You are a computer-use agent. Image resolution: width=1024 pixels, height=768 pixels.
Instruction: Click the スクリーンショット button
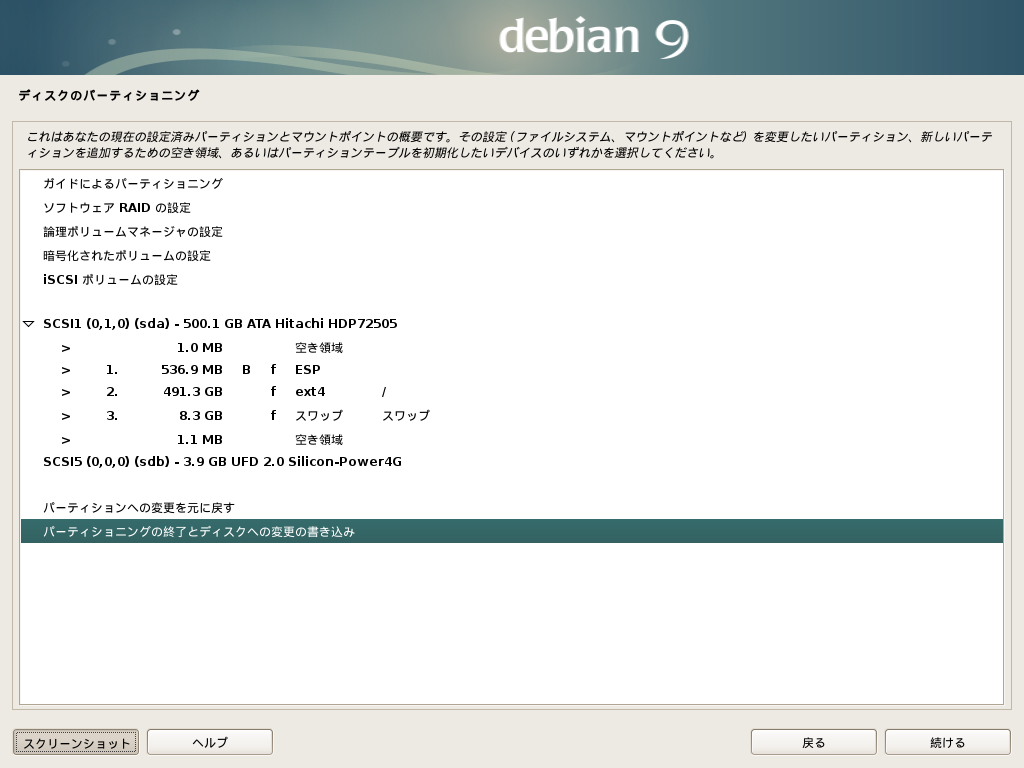(76, 743)
